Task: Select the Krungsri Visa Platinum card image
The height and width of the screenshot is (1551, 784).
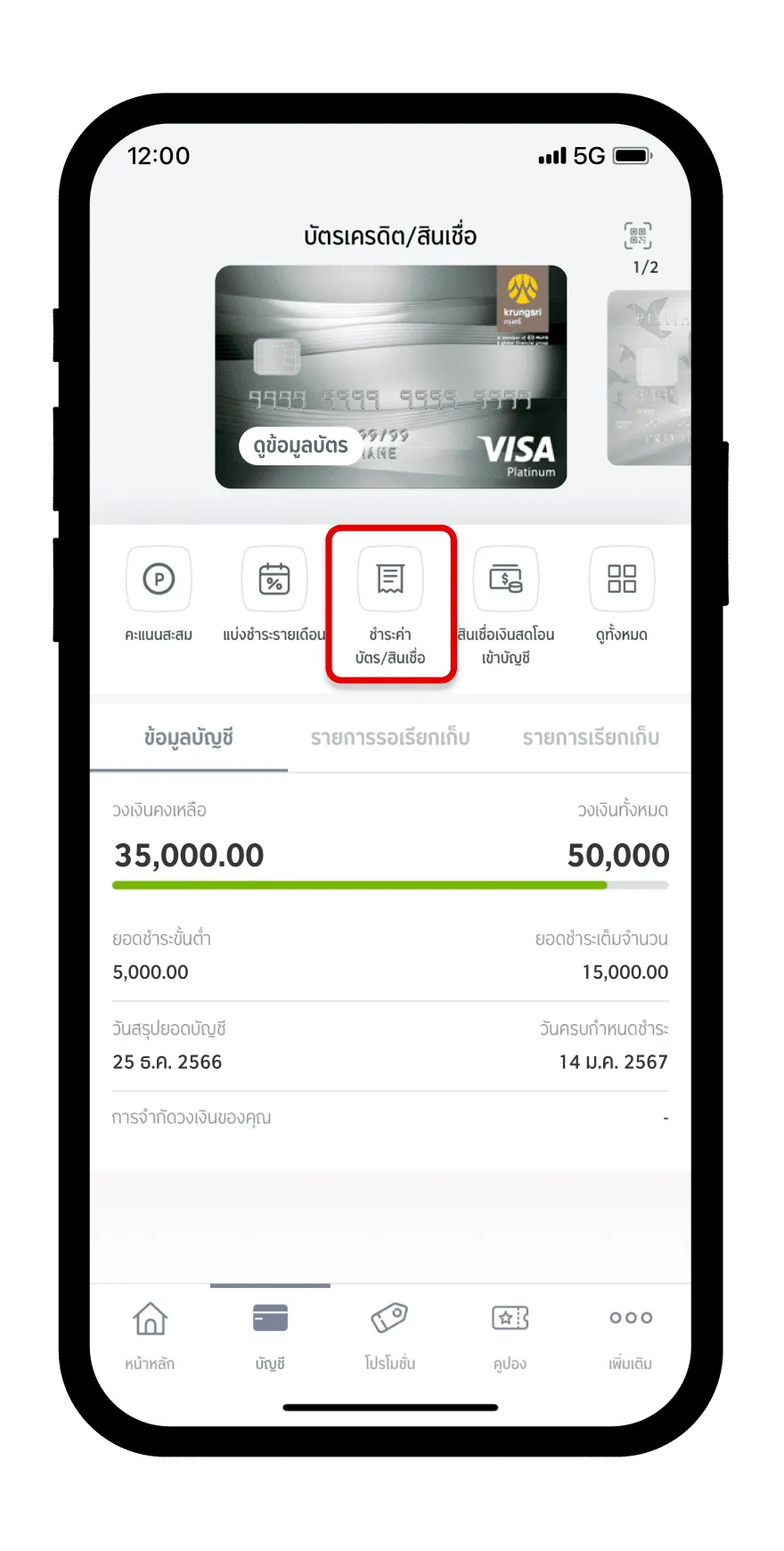Action: [x=390, y=376]
